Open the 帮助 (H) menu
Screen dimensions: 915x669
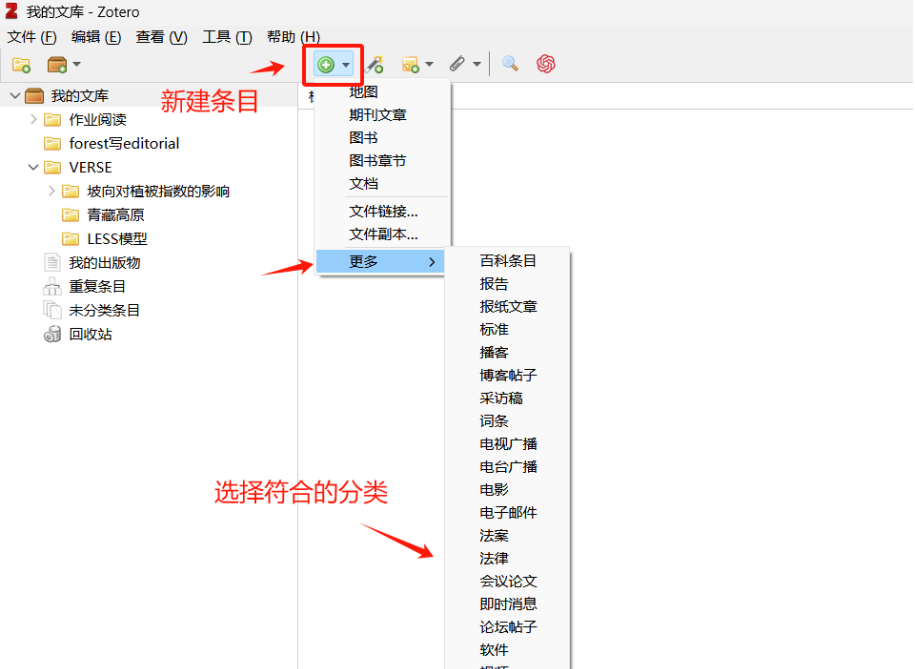tap(294, 37)
